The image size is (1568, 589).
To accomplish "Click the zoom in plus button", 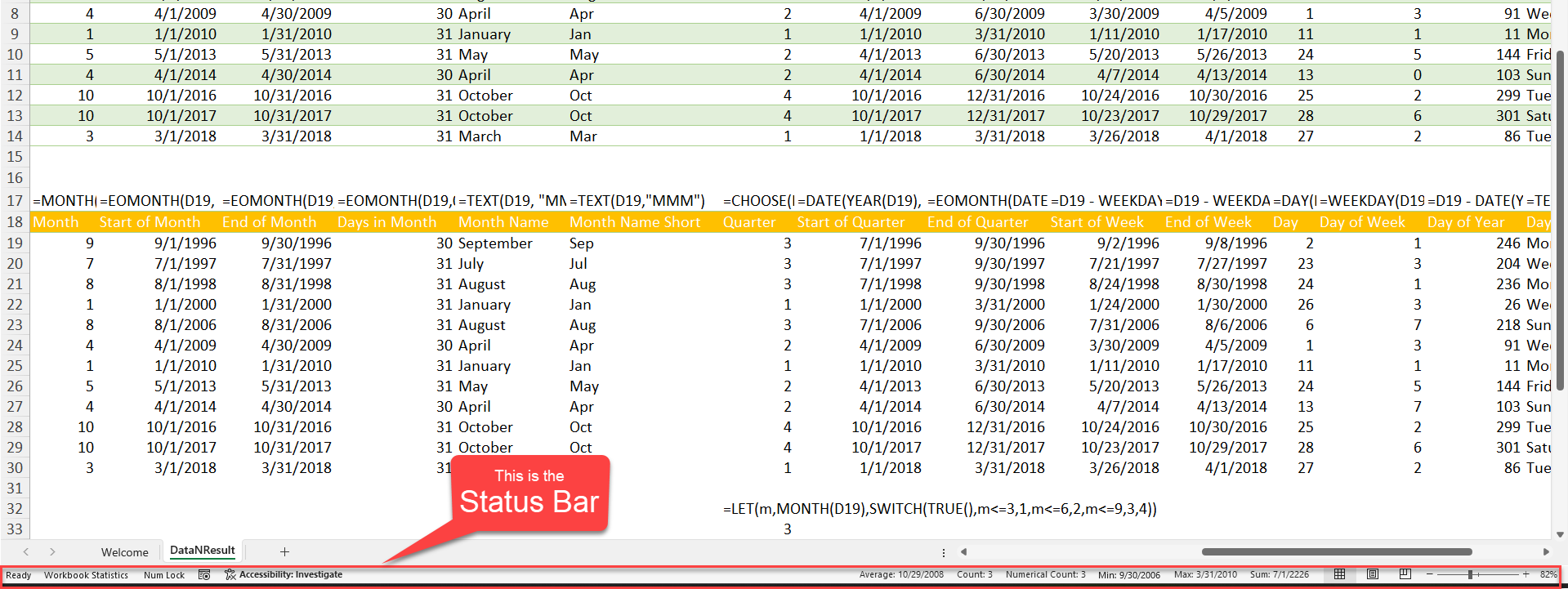I will coord(1526,574).
